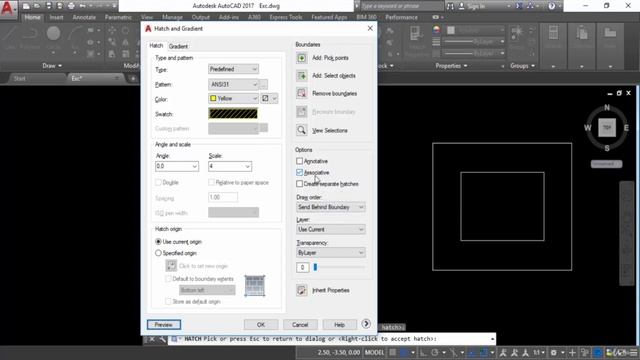Switch to the Gradient tab

(178, 46)
